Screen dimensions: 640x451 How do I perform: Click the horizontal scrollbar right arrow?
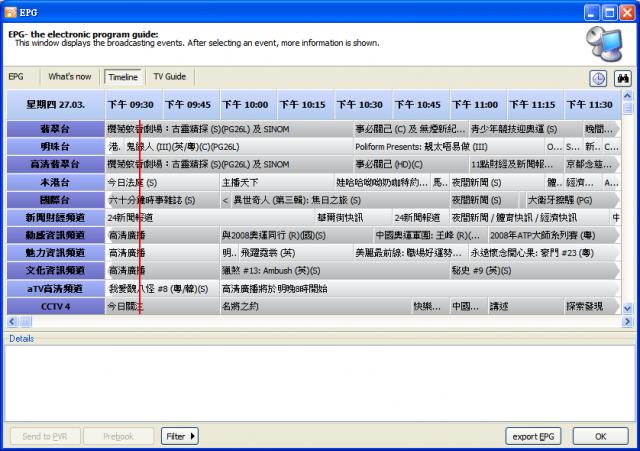click(x=615, y=321)
